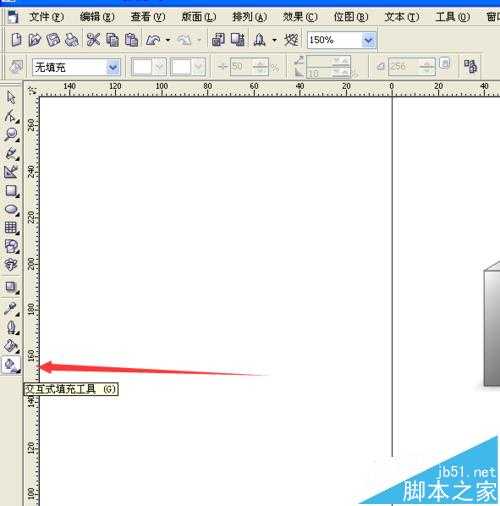
Task: Select the Zoom magnifier tool
Action: tap(11, 134)
